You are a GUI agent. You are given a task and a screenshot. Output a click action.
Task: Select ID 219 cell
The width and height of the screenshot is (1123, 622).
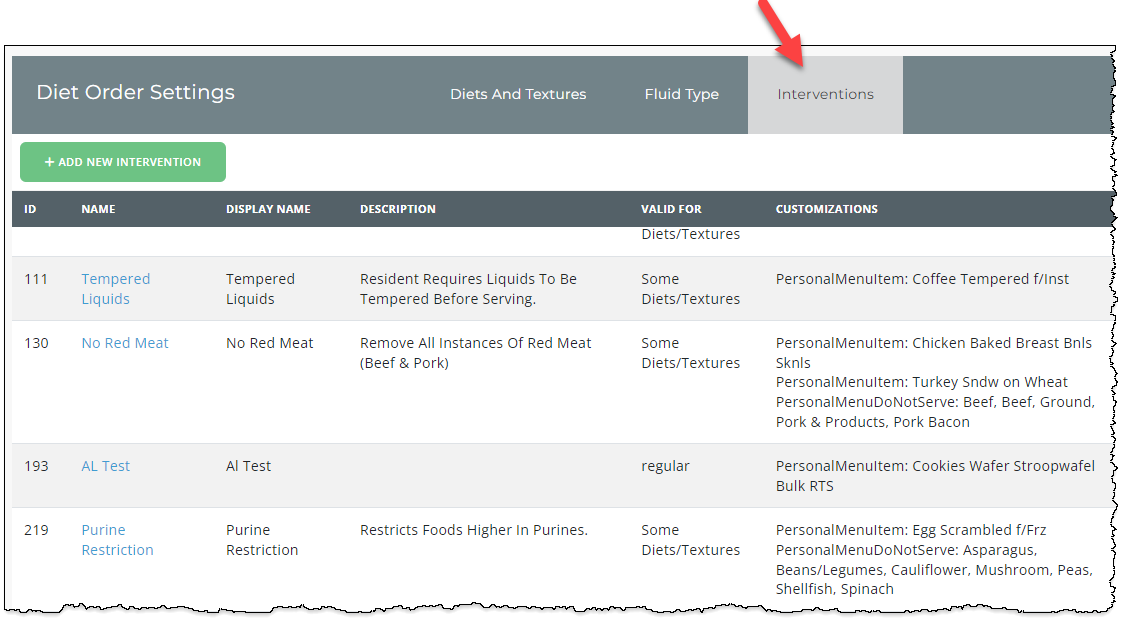click(x=36, y=530)
